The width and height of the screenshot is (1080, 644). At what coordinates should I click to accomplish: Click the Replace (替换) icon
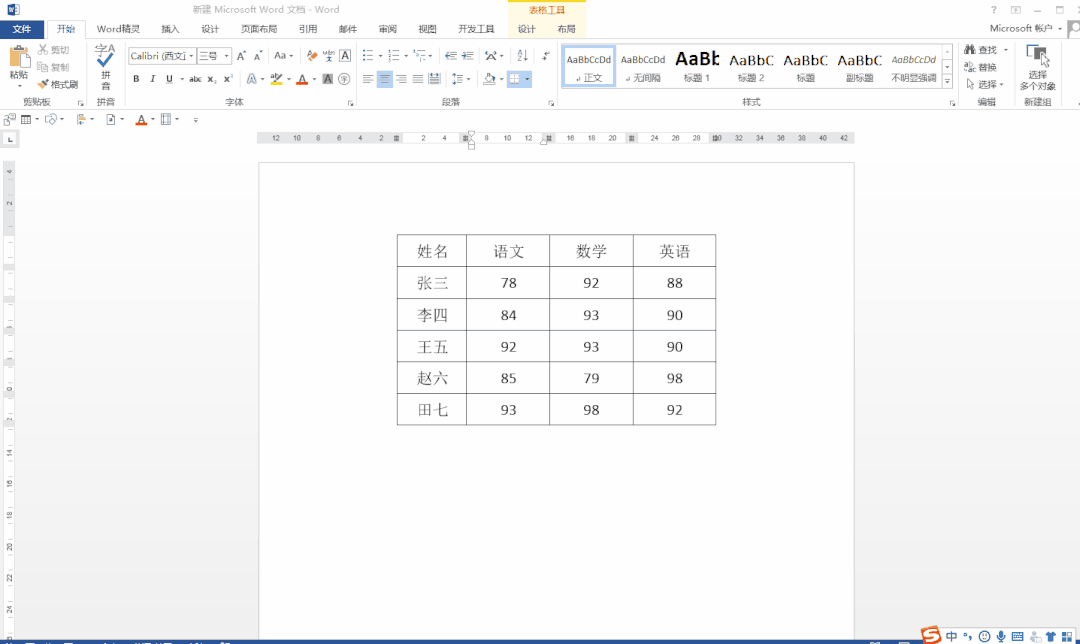(x=970, y=67)
